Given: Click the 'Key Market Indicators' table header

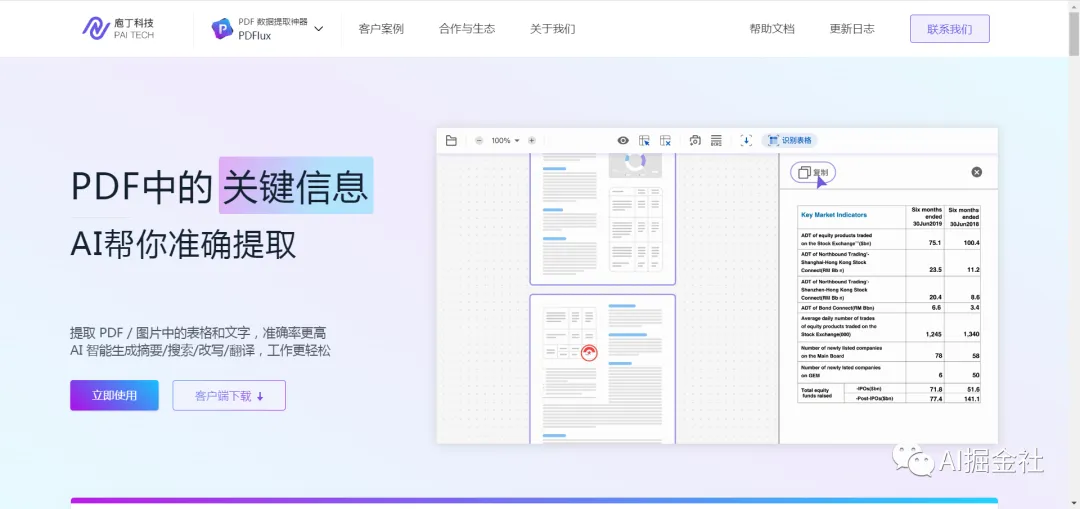Looking at the screenshot, I should point(834,215).
